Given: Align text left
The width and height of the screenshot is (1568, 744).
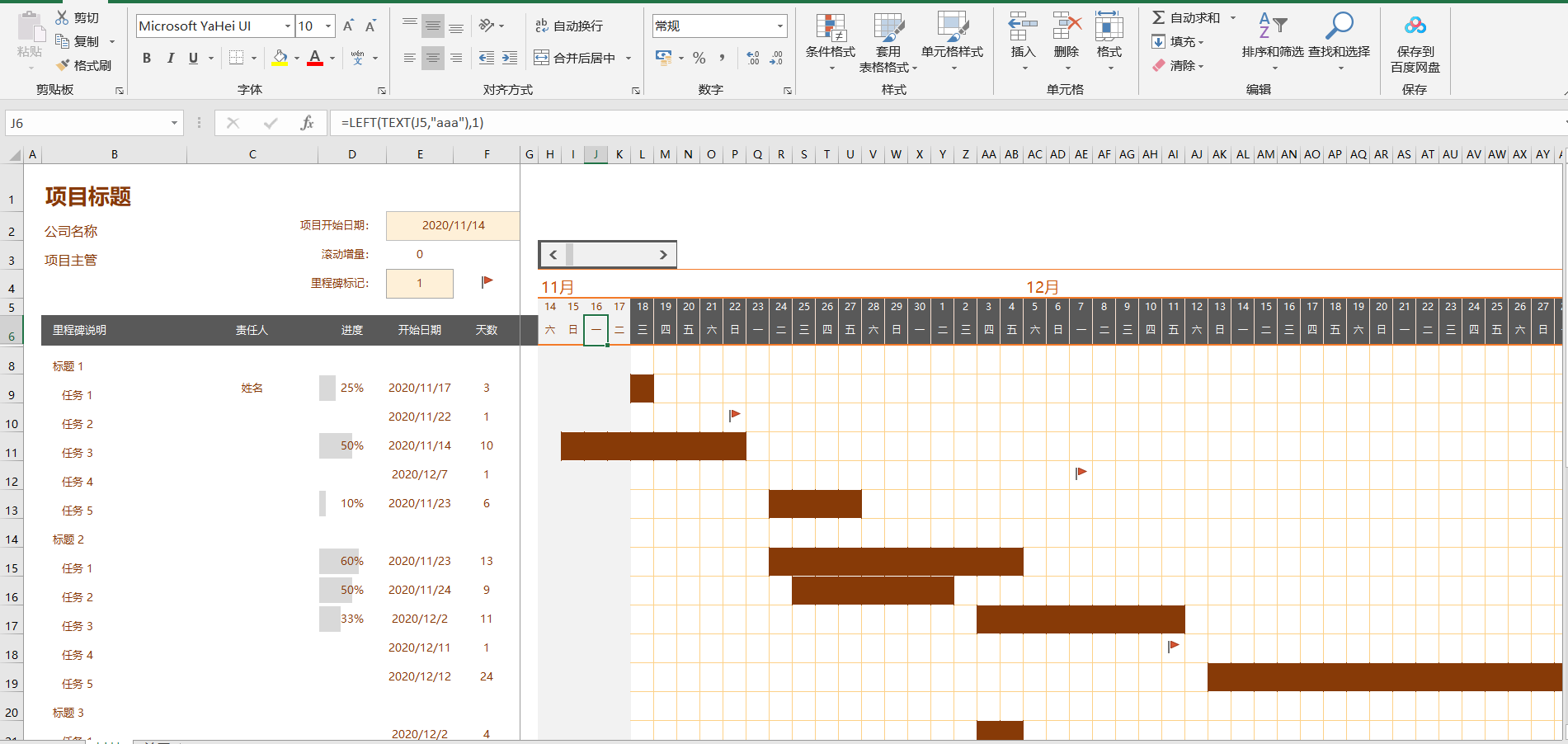Looking at the screenshot, I should coord(410,58).
